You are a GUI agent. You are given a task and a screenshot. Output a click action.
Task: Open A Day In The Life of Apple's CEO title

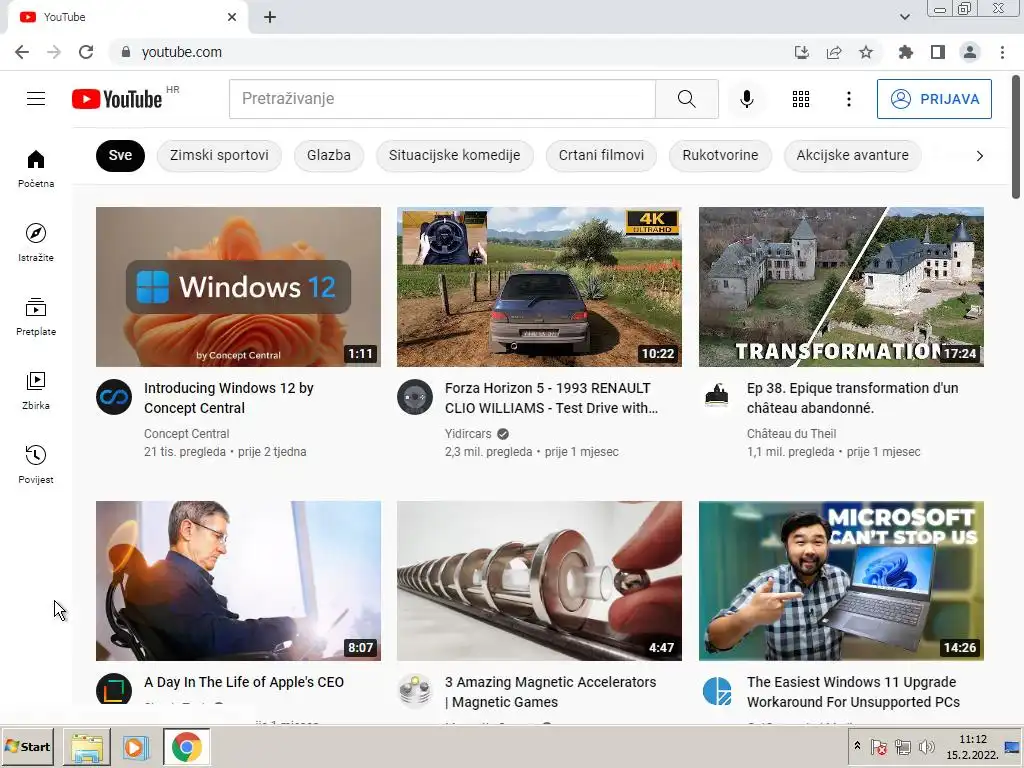[244, 682]
